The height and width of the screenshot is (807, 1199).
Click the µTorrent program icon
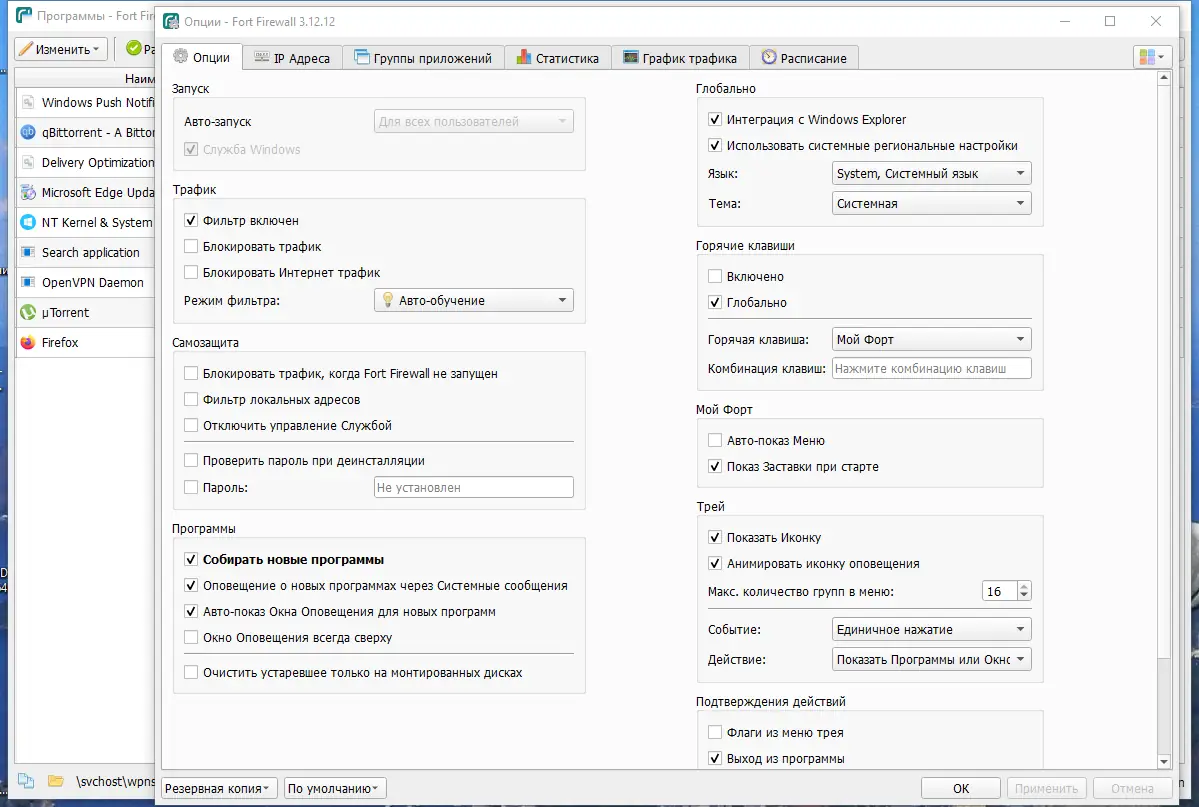tap(28, 312)
